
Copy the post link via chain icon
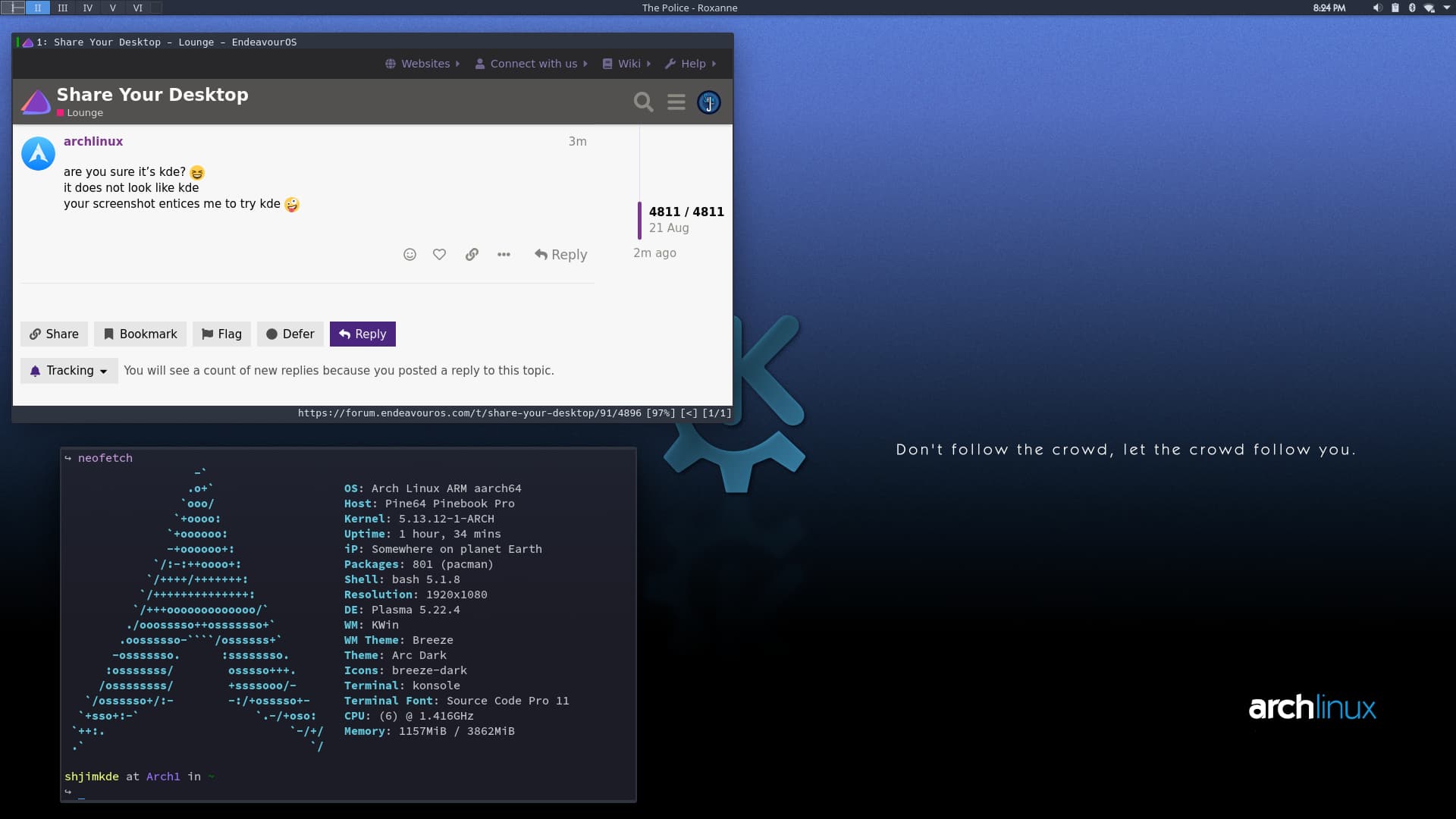pos(472,255)
